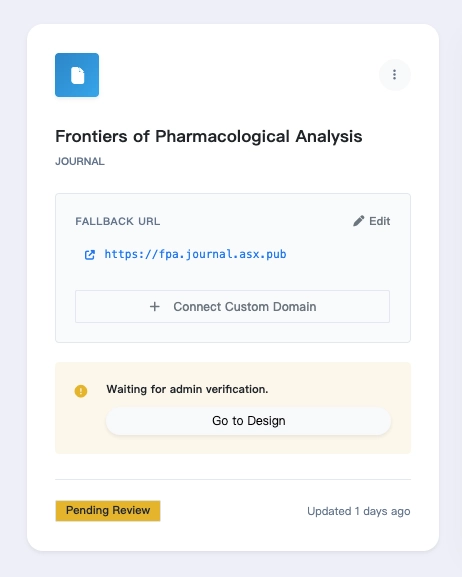Select the Frontiers of Pharmacological Analysis title
Image resolution: width=462 pixels, height=577 pixels.
[x=209, y=137]
